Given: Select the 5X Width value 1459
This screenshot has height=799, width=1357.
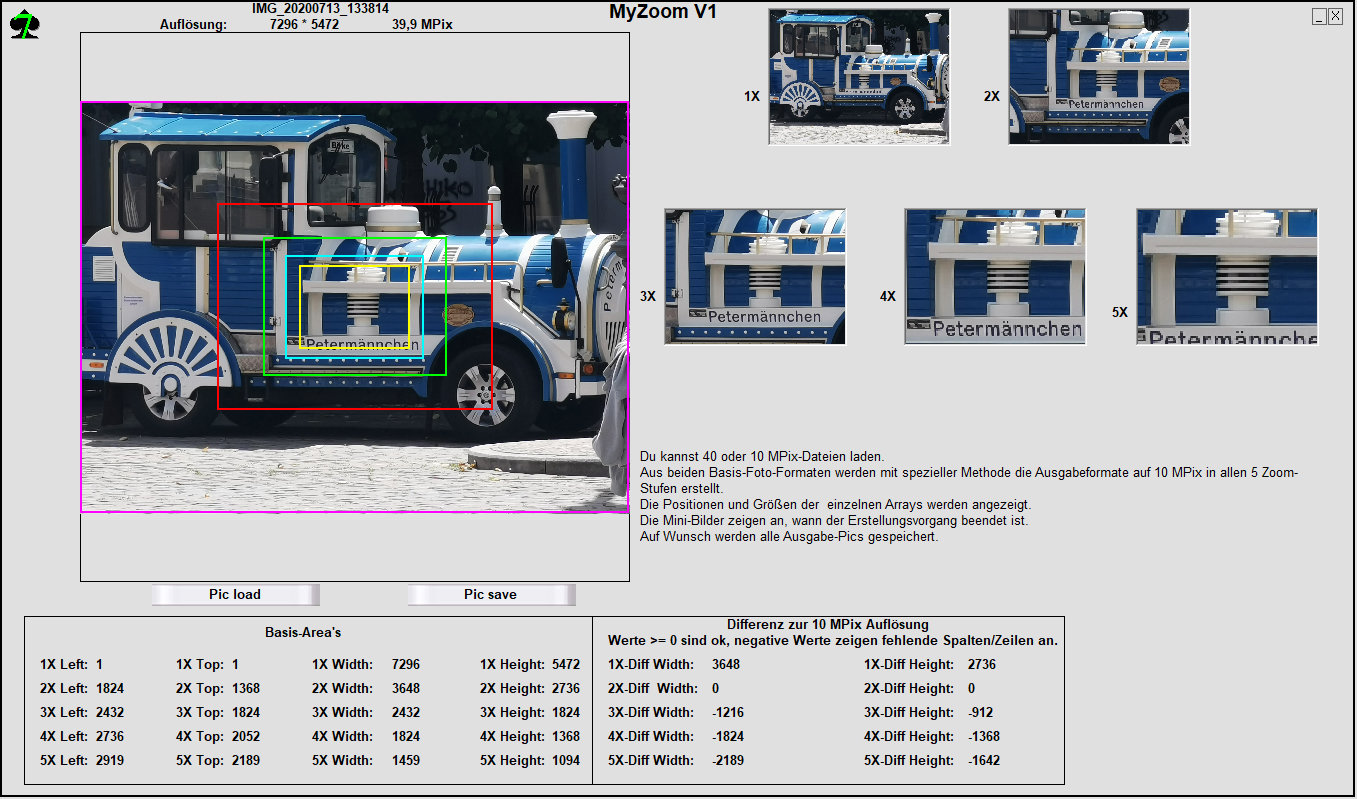Looking at the screenshot, I should click(406, 761).
